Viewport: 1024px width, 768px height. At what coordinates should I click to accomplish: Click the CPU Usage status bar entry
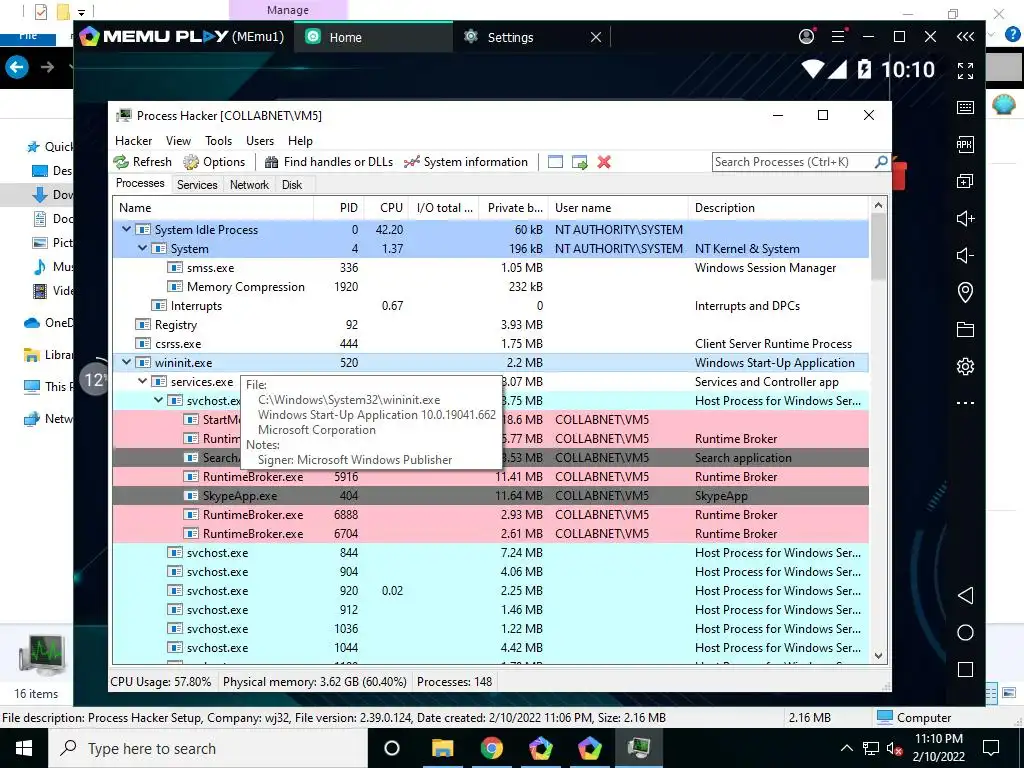(161, 682)
